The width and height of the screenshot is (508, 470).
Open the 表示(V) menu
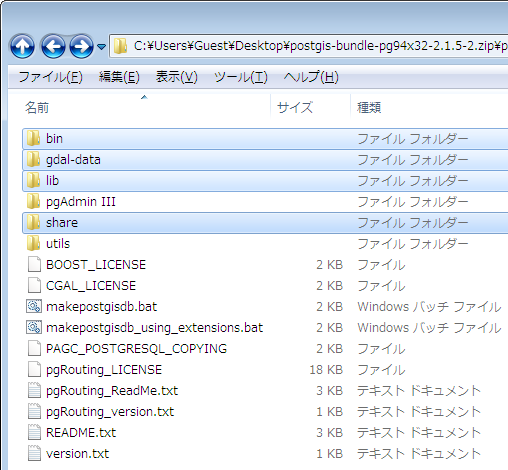(177, 77)
